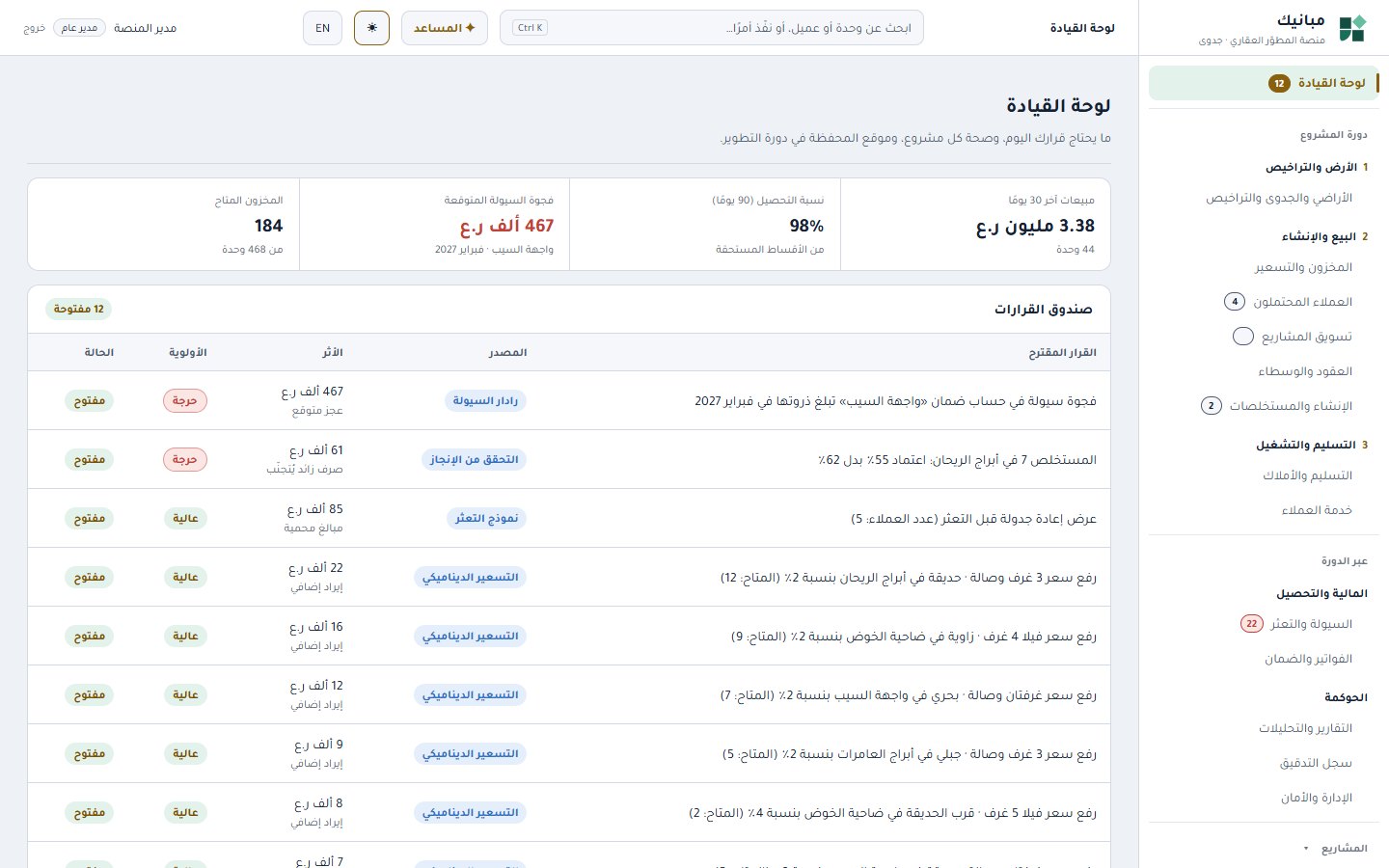Toggle the light/dark theme sun button
This screenshot has height=868, width=1389.
pos(371,28)
